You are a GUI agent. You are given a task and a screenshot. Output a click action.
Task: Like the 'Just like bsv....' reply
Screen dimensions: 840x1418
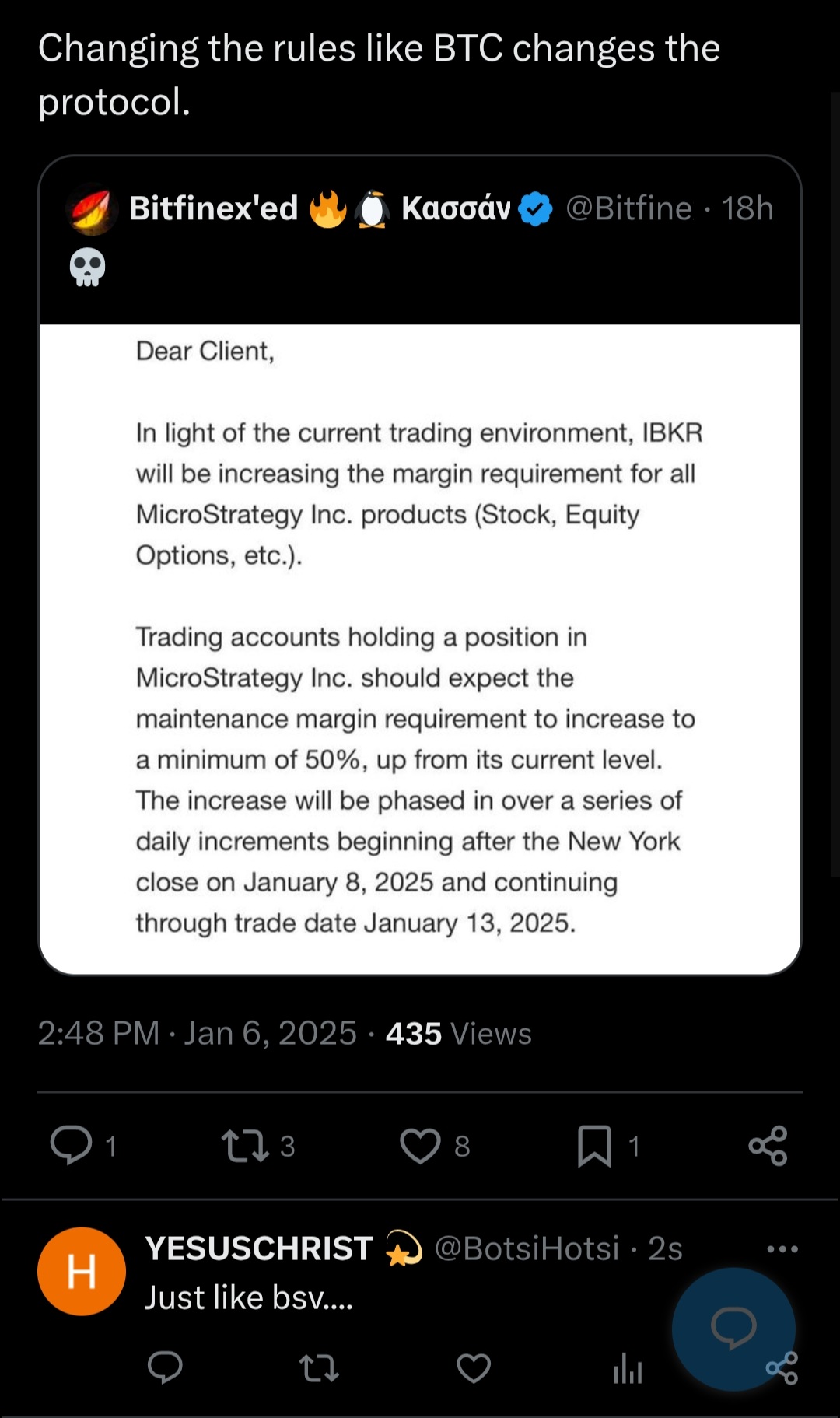click(474, 1368)
